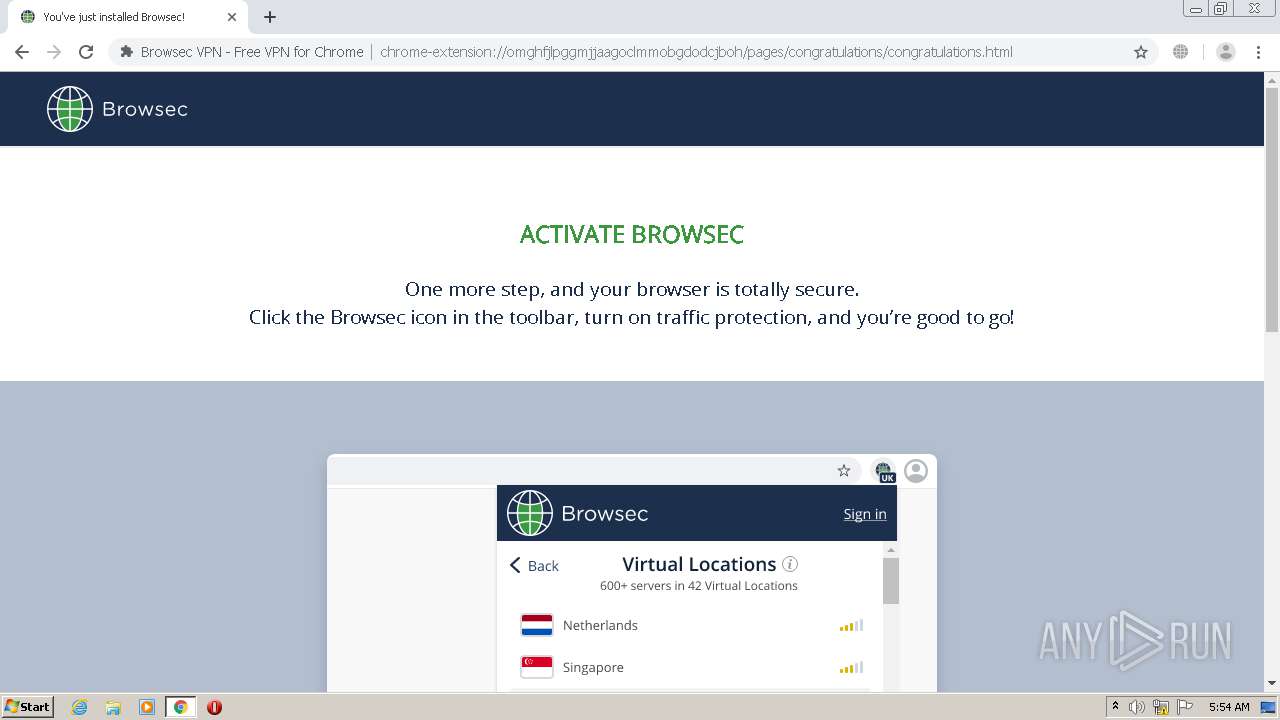Show hidden system tray icons
The width and height of the screenshot is (1280, 720).
tap(1115, 707)
